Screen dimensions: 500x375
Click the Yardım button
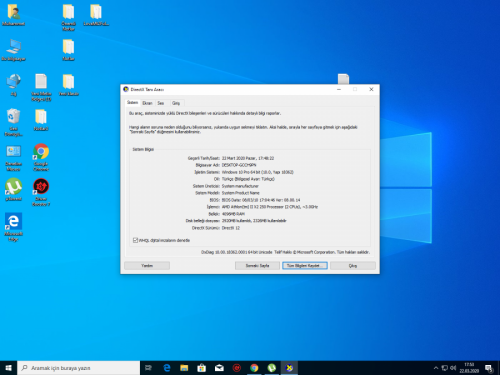point(147,266)
